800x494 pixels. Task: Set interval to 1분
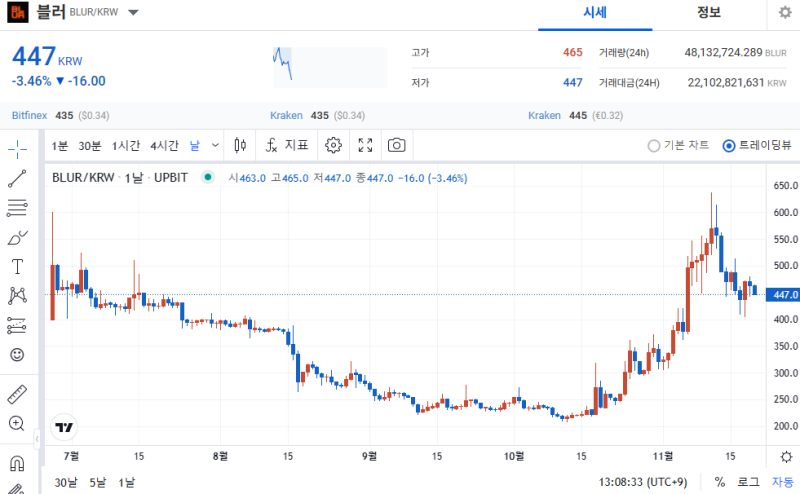(x=60, y=146)
